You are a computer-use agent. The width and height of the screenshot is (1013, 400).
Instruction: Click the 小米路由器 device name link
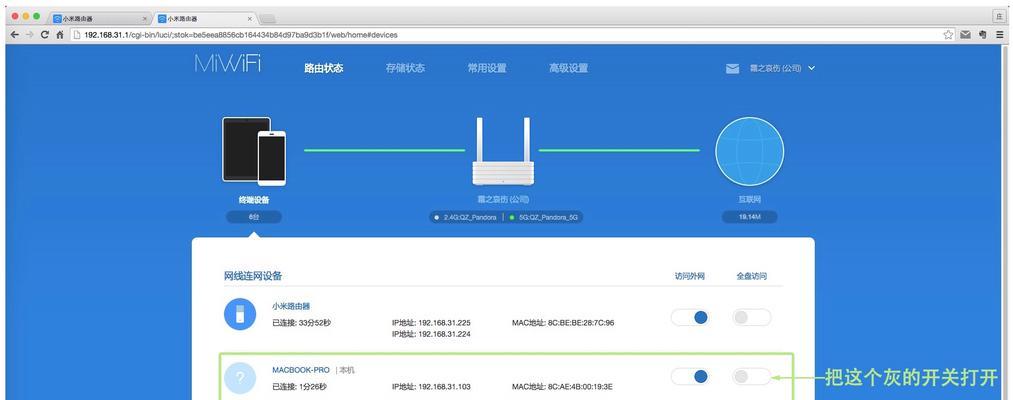coord(291,306)
